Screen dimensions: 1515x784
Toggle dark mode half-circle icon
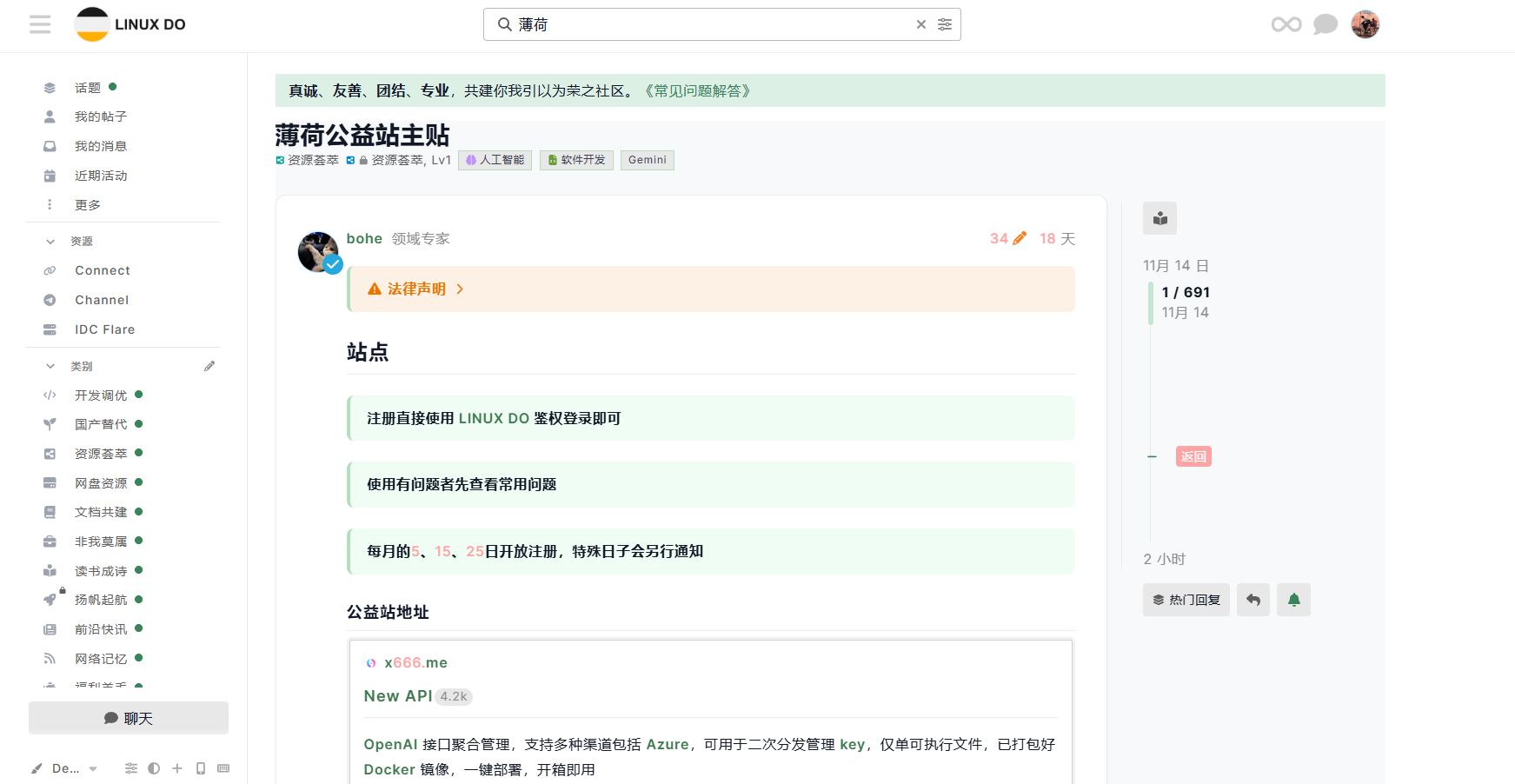click(154, 768)
